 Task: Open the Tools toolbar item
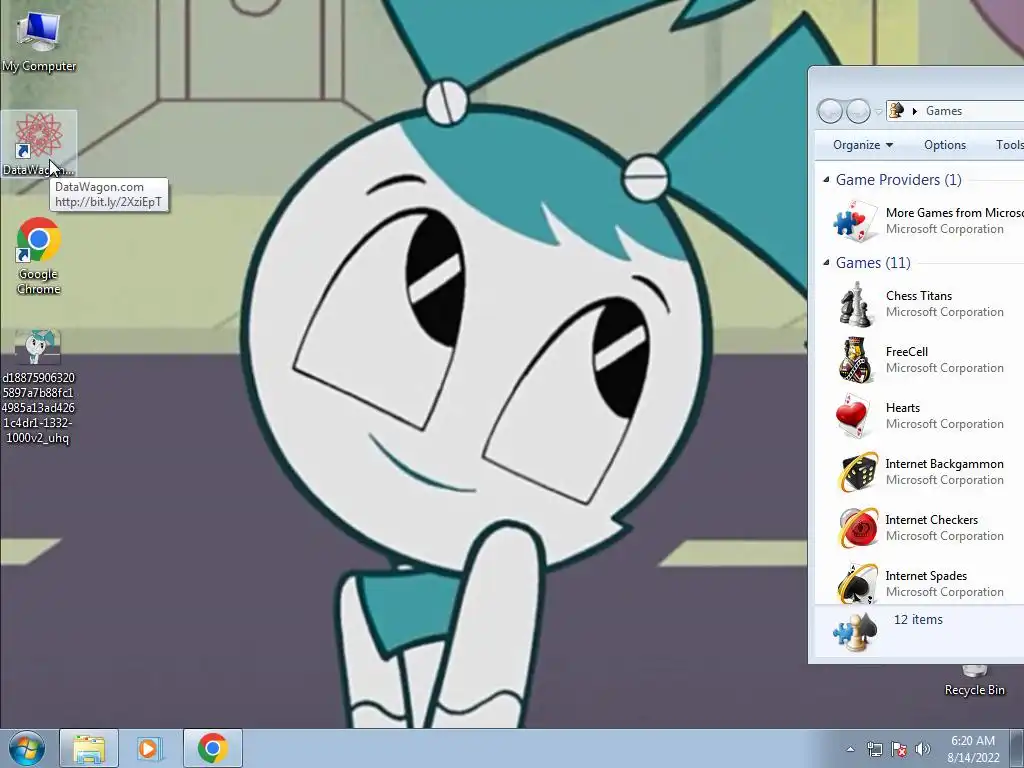pyautogui.click(x=1009, y=145)
